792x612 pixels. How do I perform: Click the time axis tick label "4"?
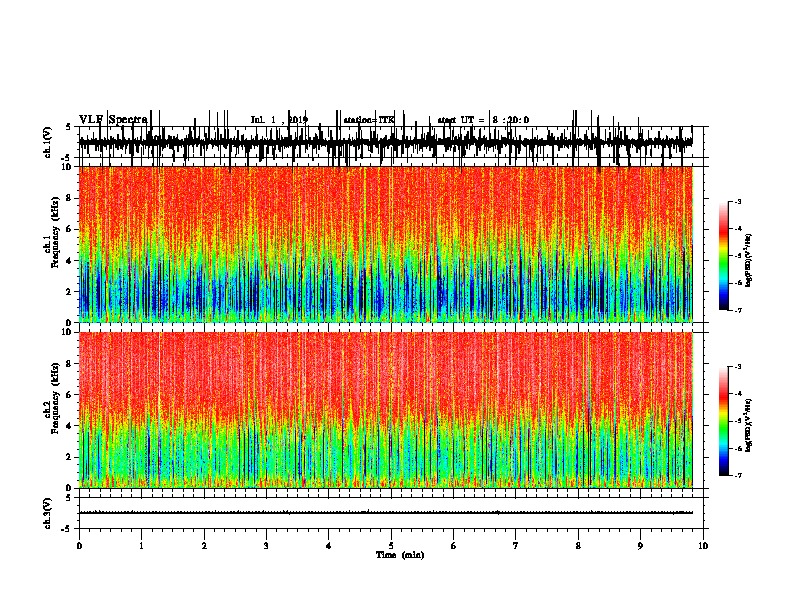tap(329, 546)
